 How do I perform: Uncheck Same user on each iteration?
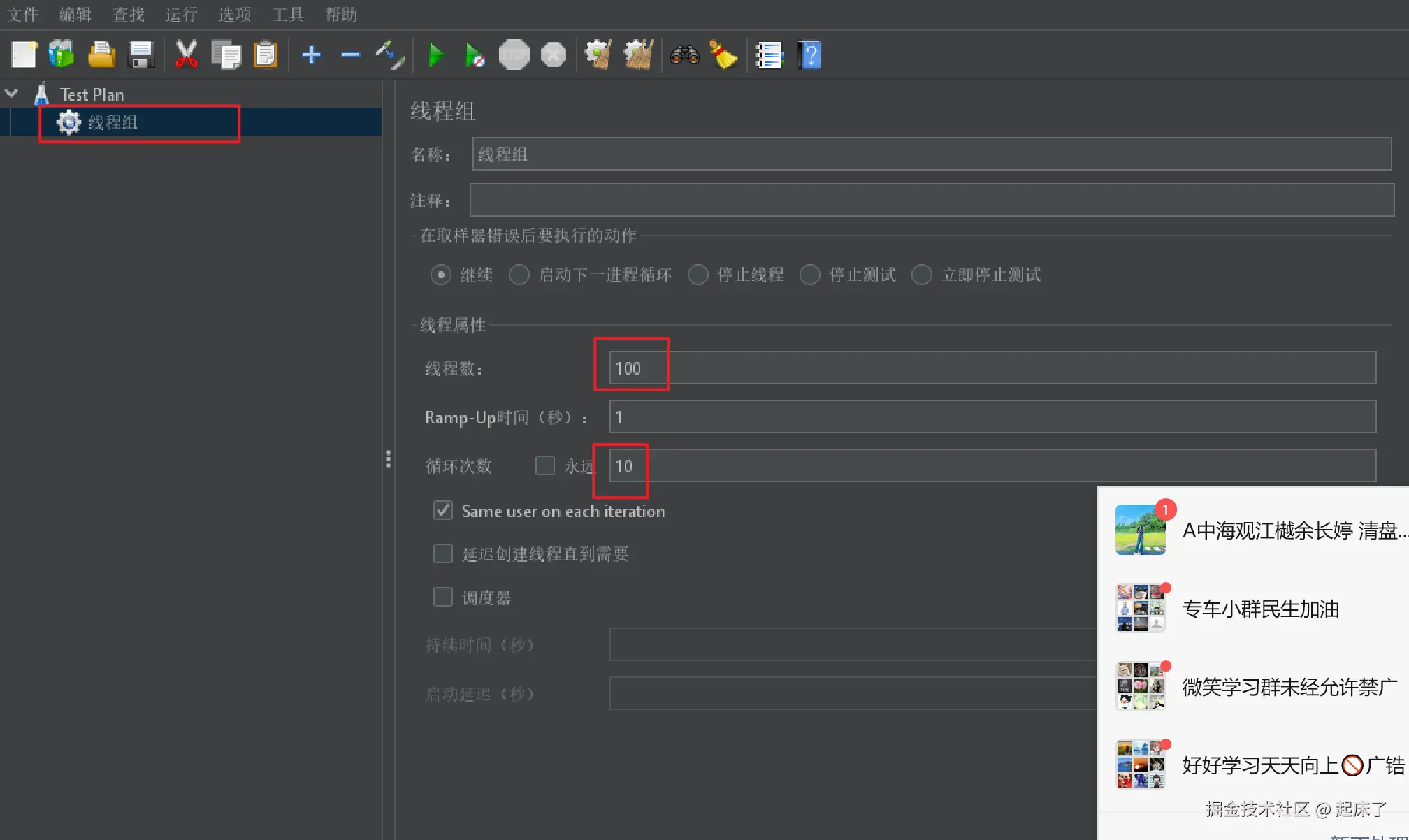[x=443, y=511]
